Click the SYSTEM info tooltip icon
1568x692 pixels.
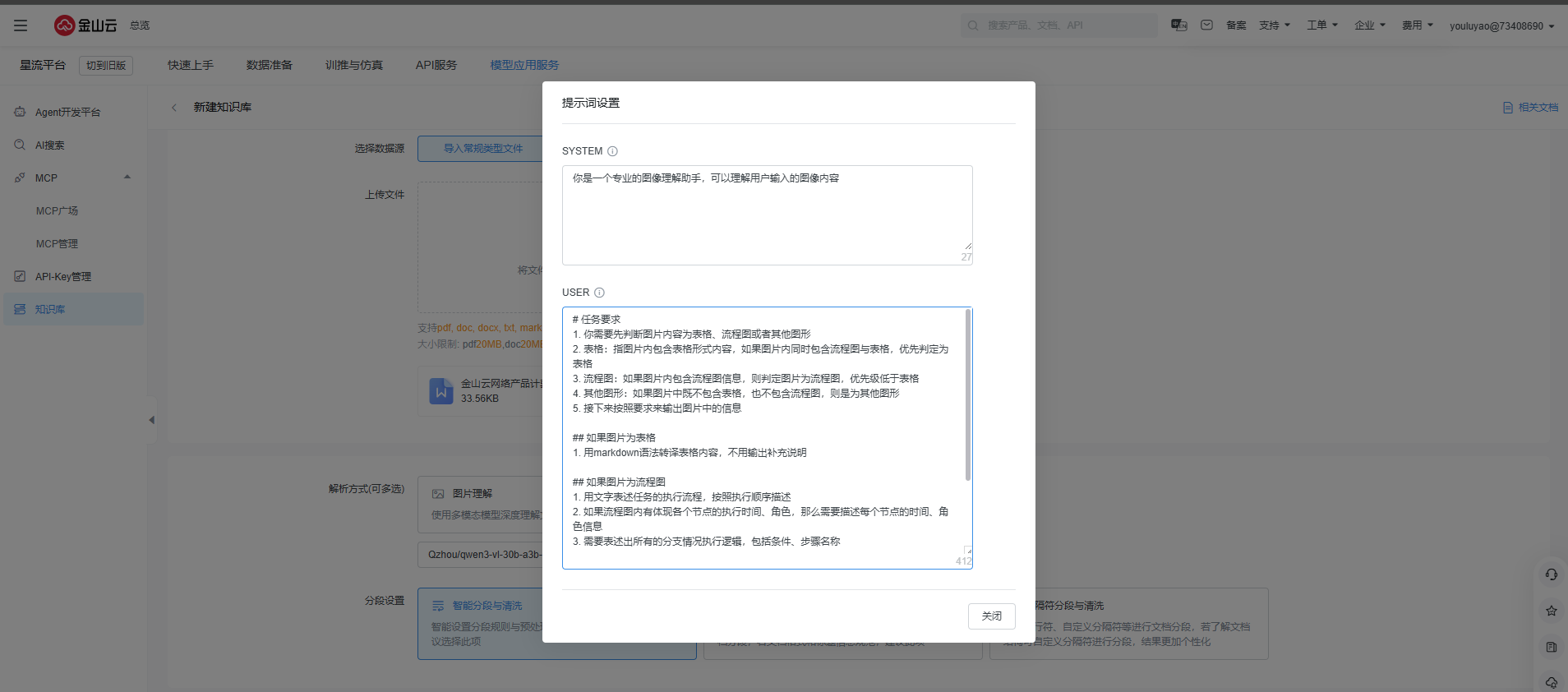612,151
